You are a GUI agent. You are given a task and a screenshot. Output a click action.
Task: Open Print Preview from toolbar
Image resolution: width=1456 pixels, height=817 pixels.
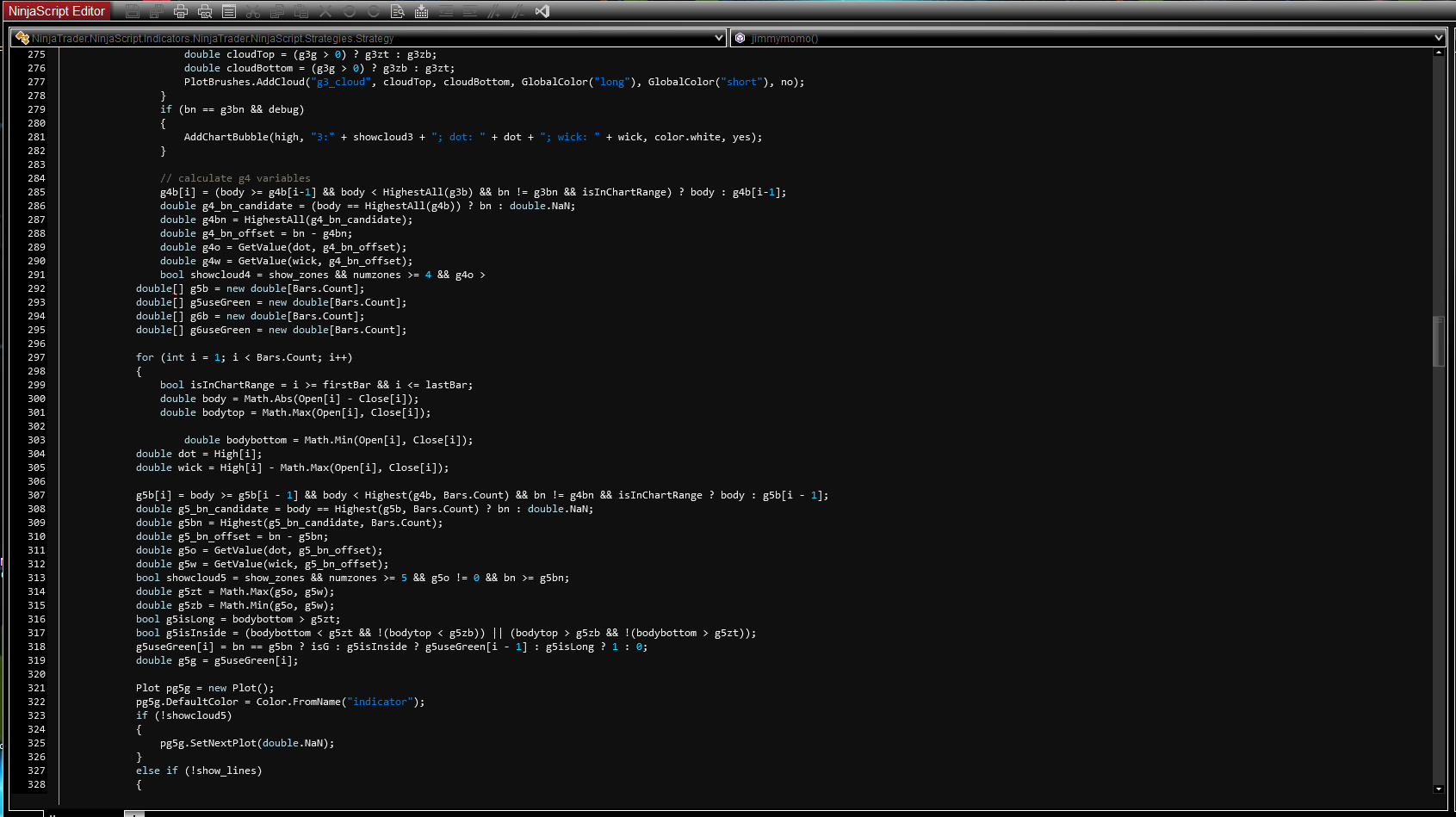205,11
